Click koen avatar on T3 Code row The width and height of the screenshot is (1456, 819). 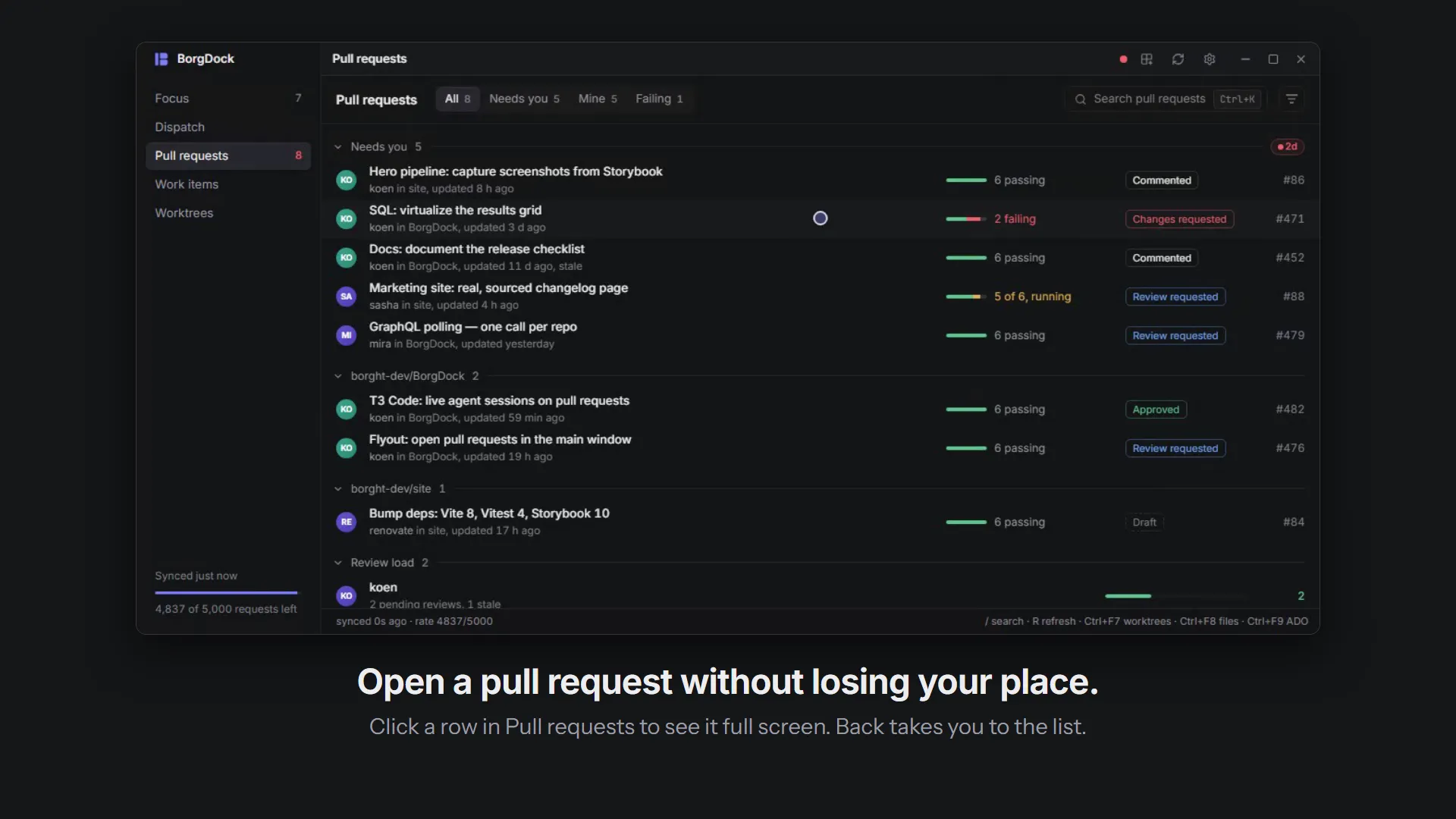(x=347, y=409)
